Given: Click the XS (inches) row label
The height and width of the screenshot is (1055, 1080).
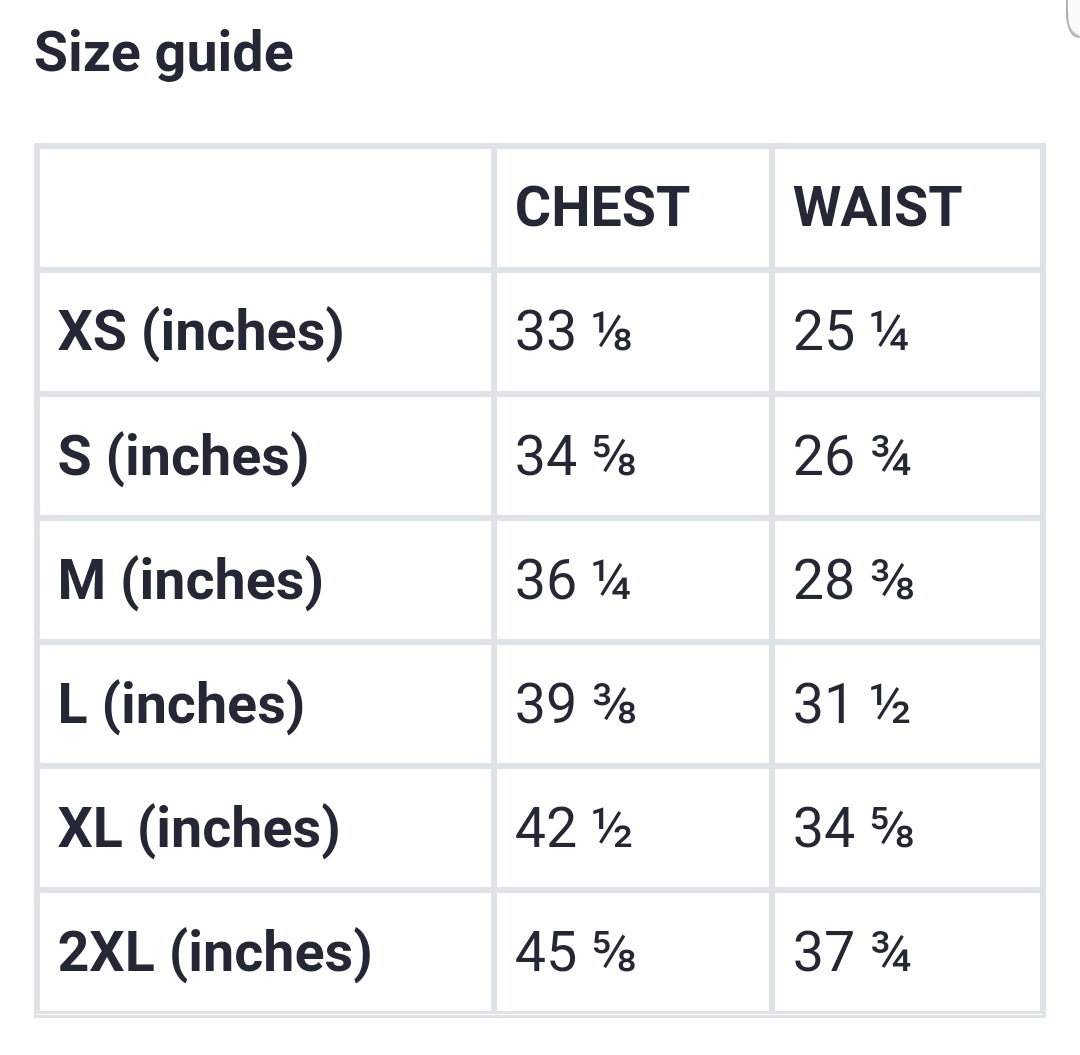Looking at the screenshot, I should pos(201,331).
